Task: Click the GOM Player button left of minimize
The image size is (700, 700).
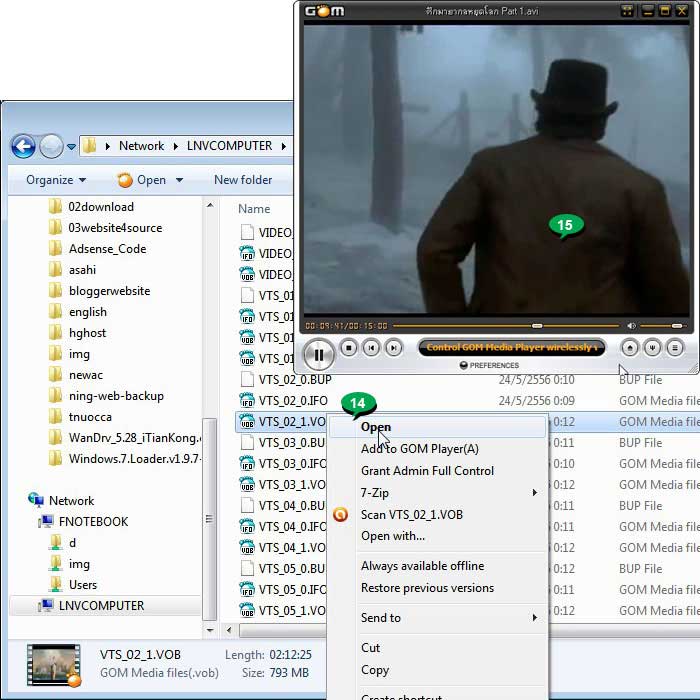Action: 627,11
